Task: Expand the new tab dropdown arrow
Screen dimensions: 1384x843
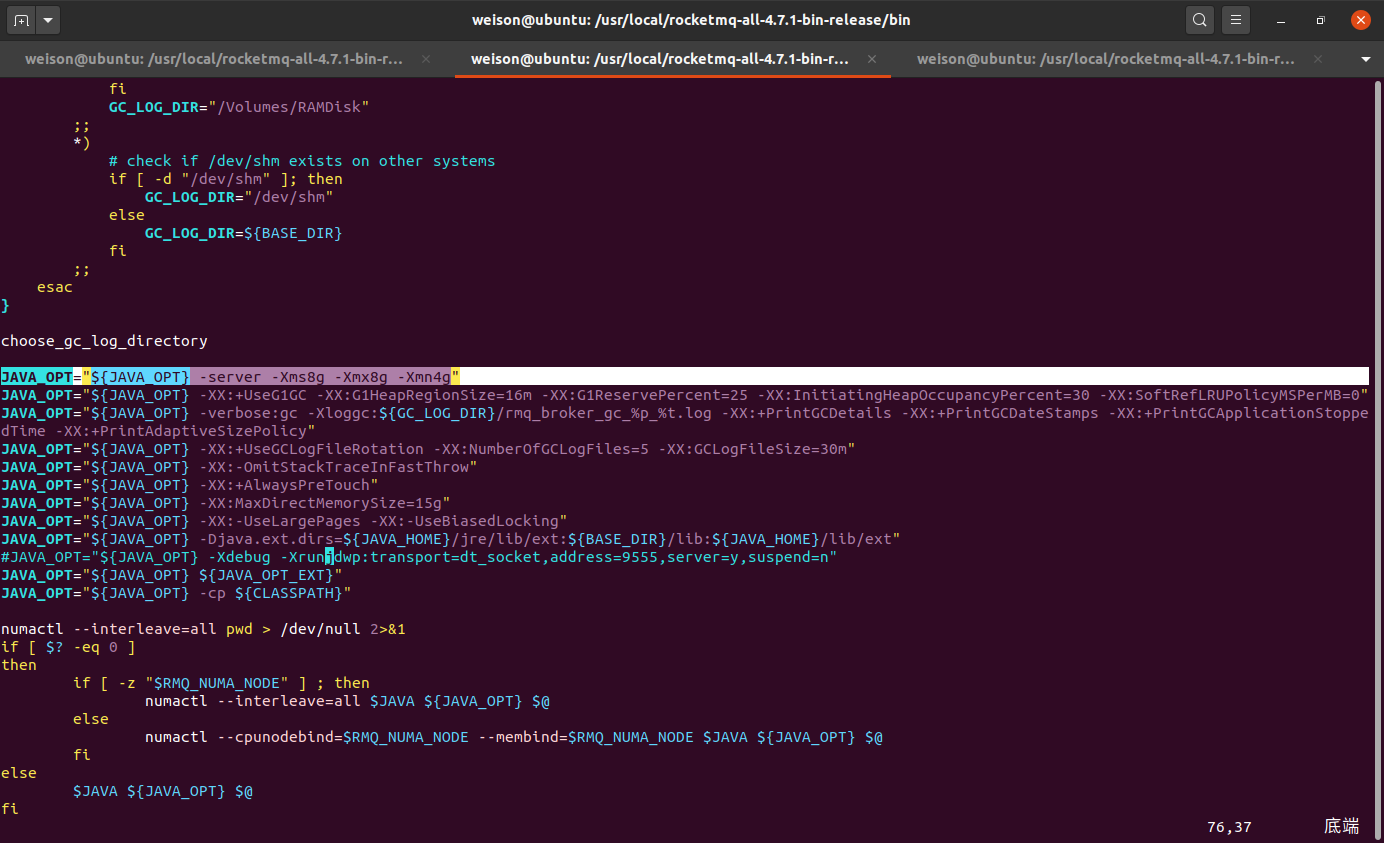Action: (48, 20)
